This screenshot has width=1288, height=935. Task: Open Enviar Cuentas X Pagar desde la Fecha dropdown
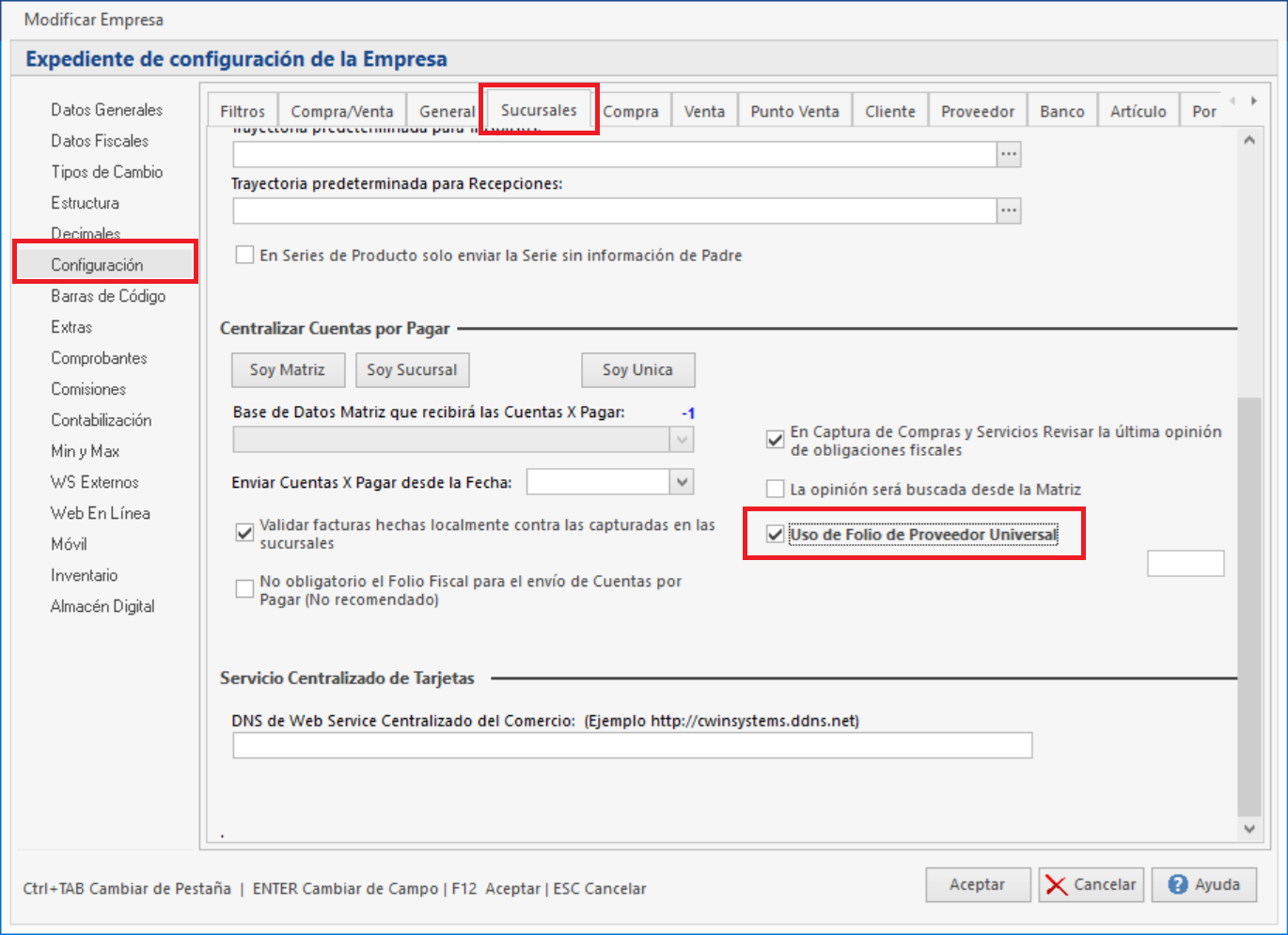(683, 482)
